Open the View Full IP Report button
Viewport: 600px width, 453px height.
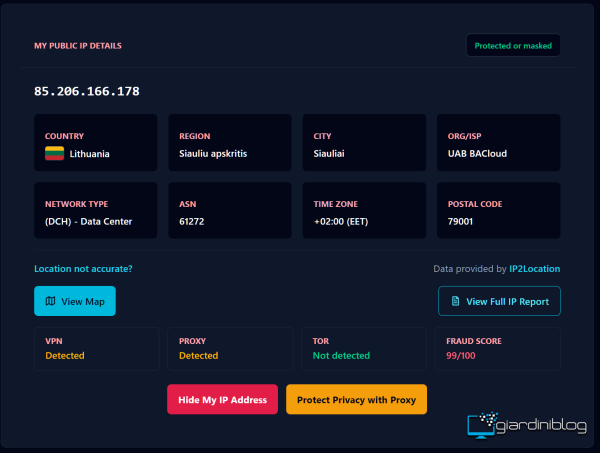coord(499,301)
